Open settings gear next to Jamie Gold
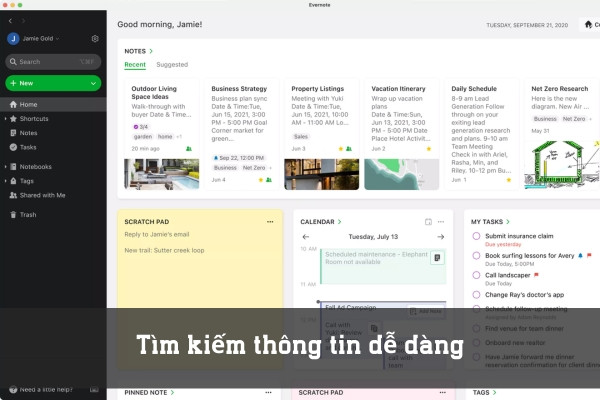This screenshot has width=600, height=400. point(95,39)
